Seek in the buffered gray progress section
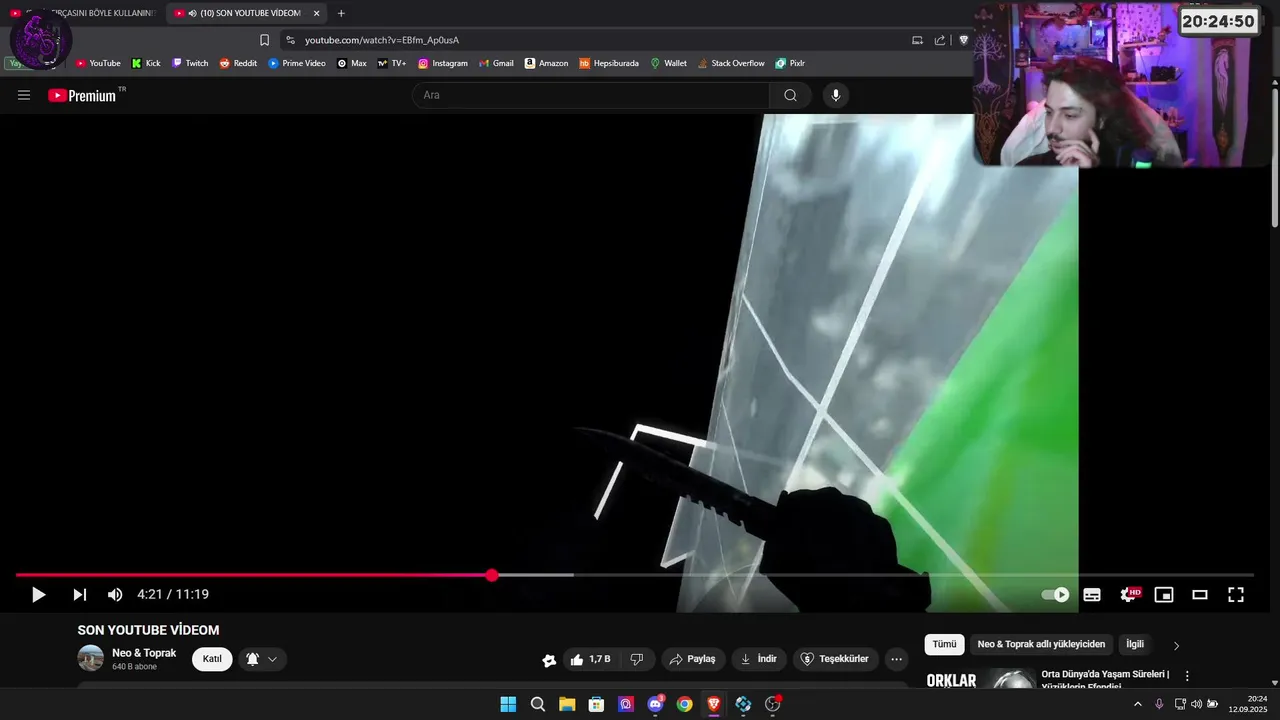The height and width of the screenshot is (720, 1280). [x=535, y=575]
